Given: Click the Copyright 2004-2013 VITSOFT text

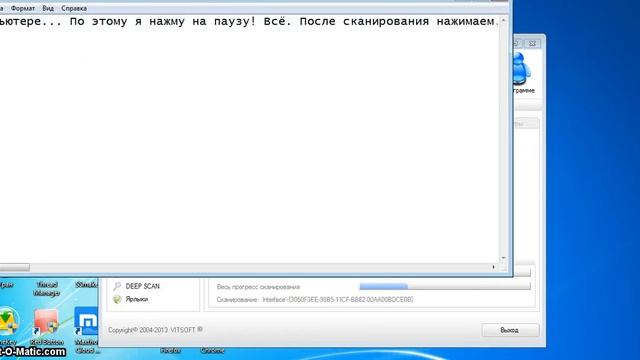Looking at the screenshot, I should pos(155,330).
